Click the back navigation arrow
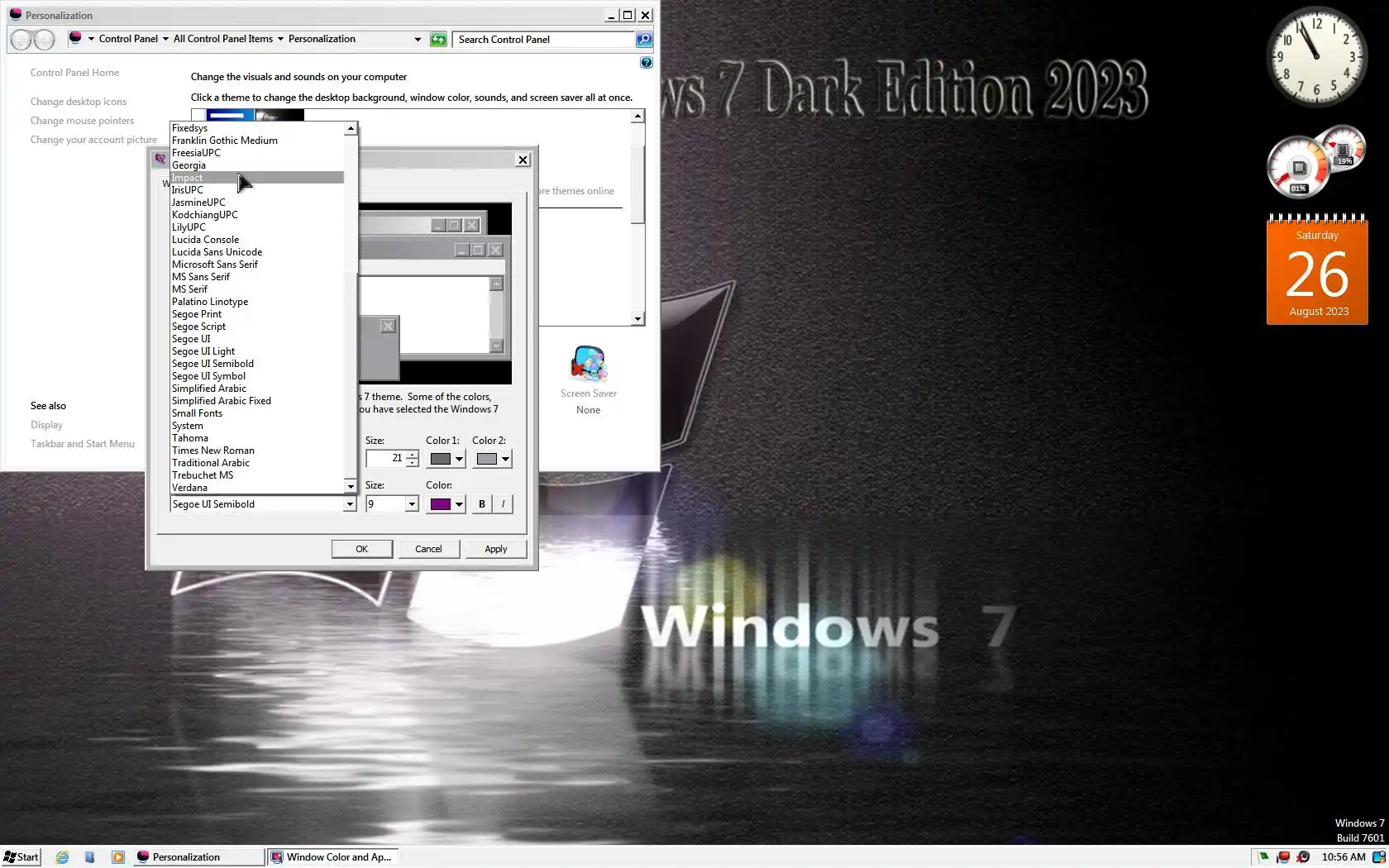The height and width of the screenshot is (868, 1389). [22, 39]
